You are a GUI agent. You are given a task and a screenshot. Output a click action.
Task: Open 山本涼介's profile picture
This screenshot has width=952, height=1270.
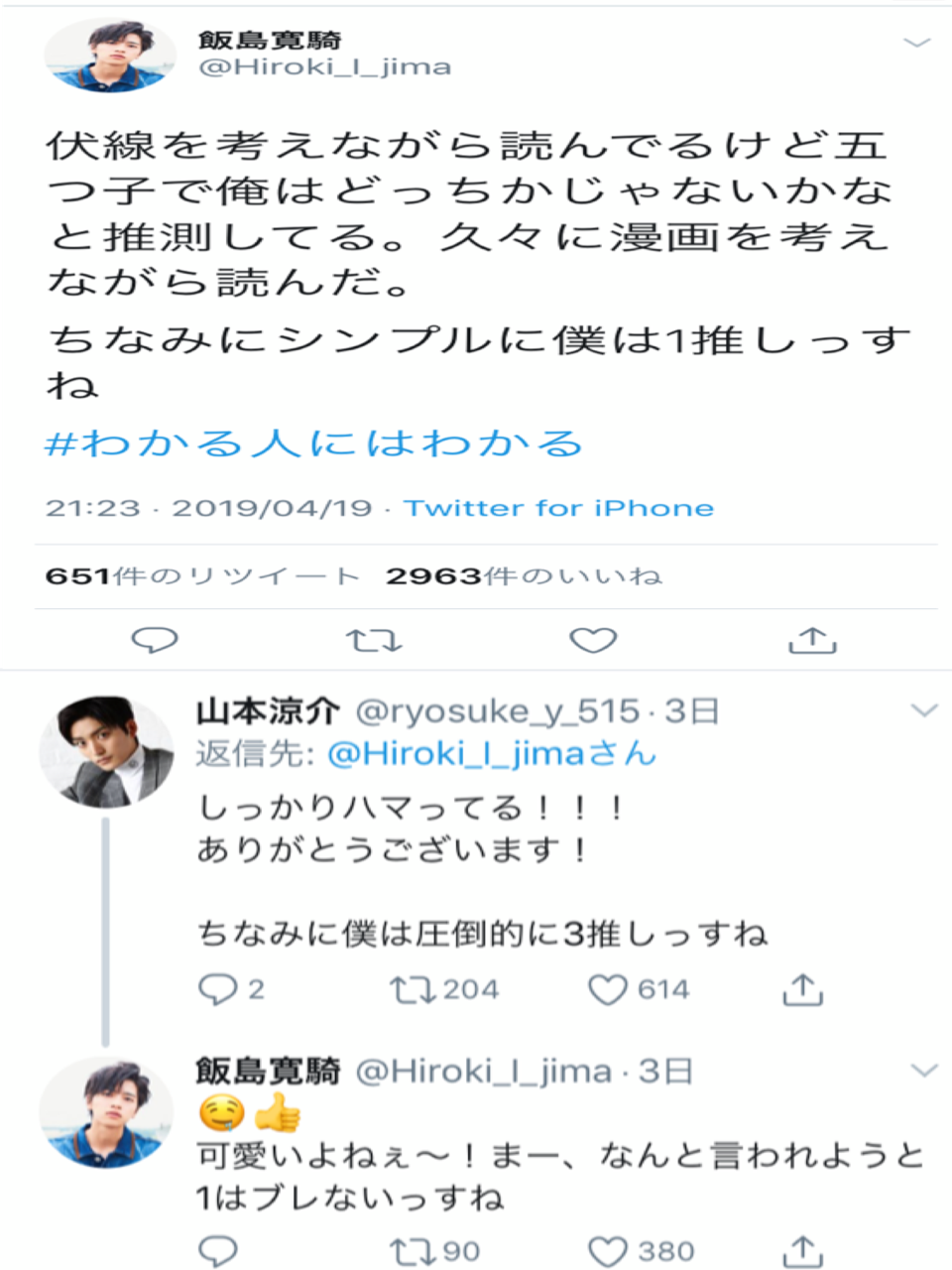coord(105,751)
